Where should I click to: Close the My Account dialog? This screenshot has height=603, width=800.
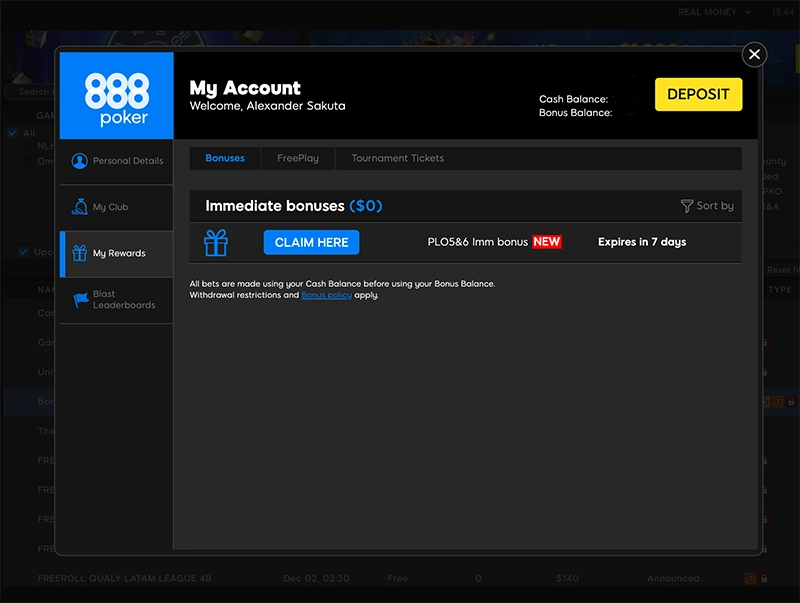point(754,54)
